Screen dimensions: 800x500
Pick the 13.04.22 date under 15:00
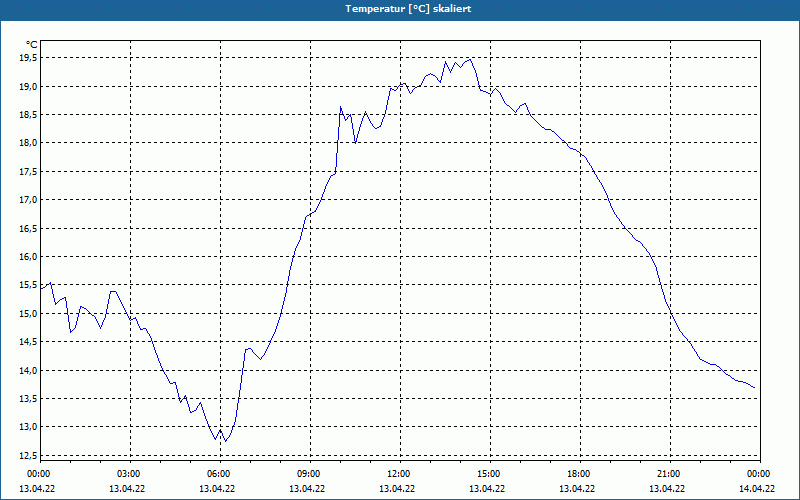487,488
